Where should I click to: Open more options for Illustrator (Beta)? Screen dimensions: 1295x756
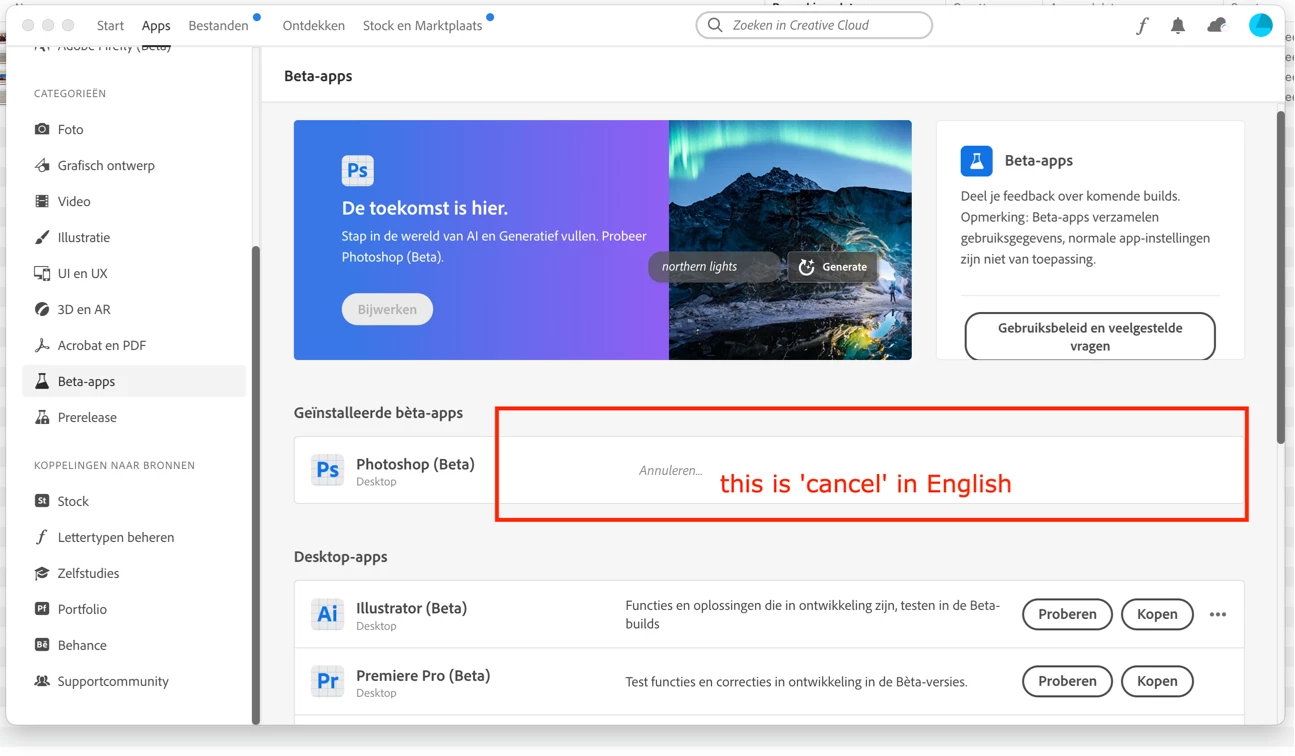tap(1217, 614)
